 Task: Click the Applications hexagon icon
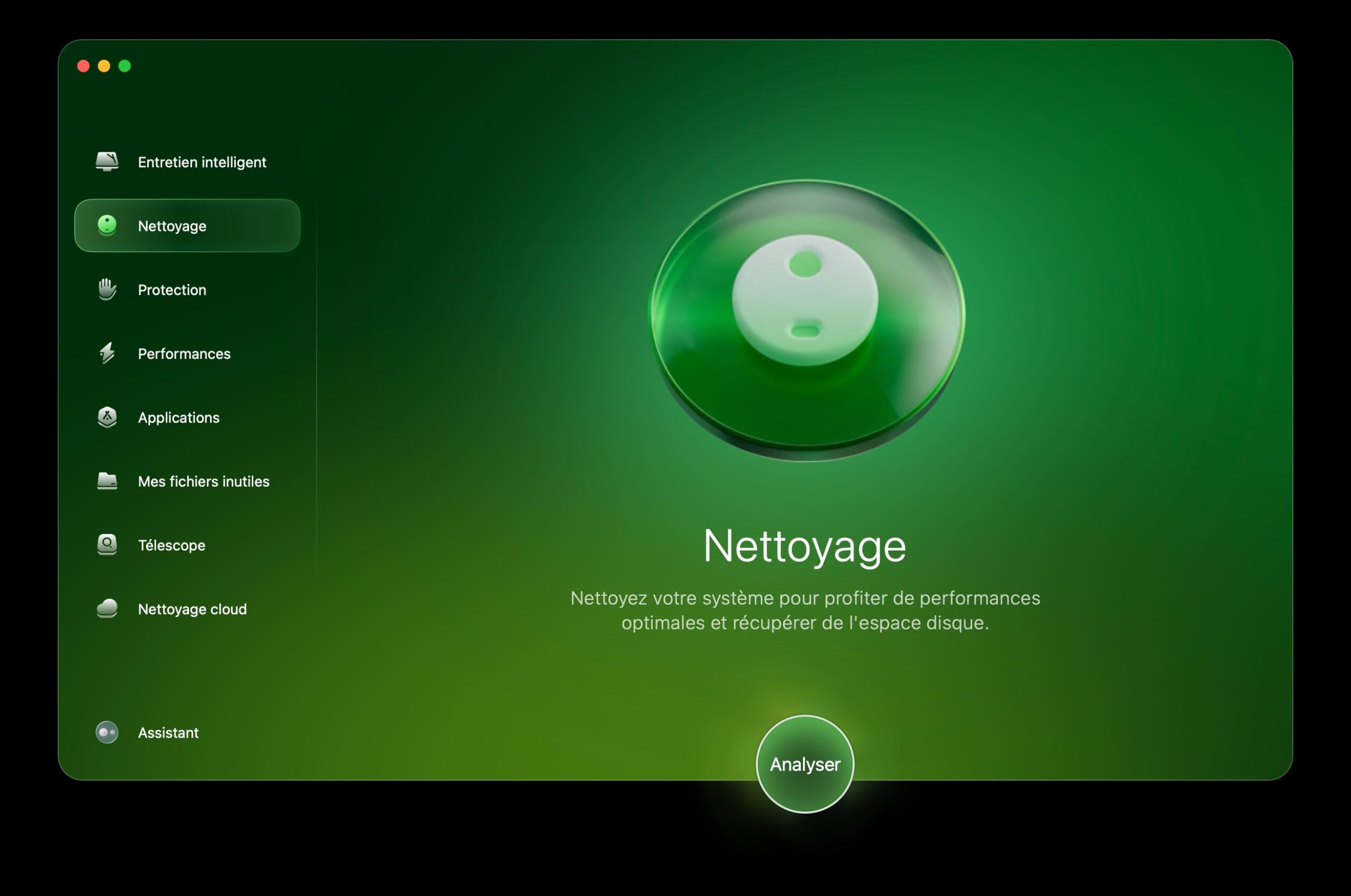(x=107, y=417)
